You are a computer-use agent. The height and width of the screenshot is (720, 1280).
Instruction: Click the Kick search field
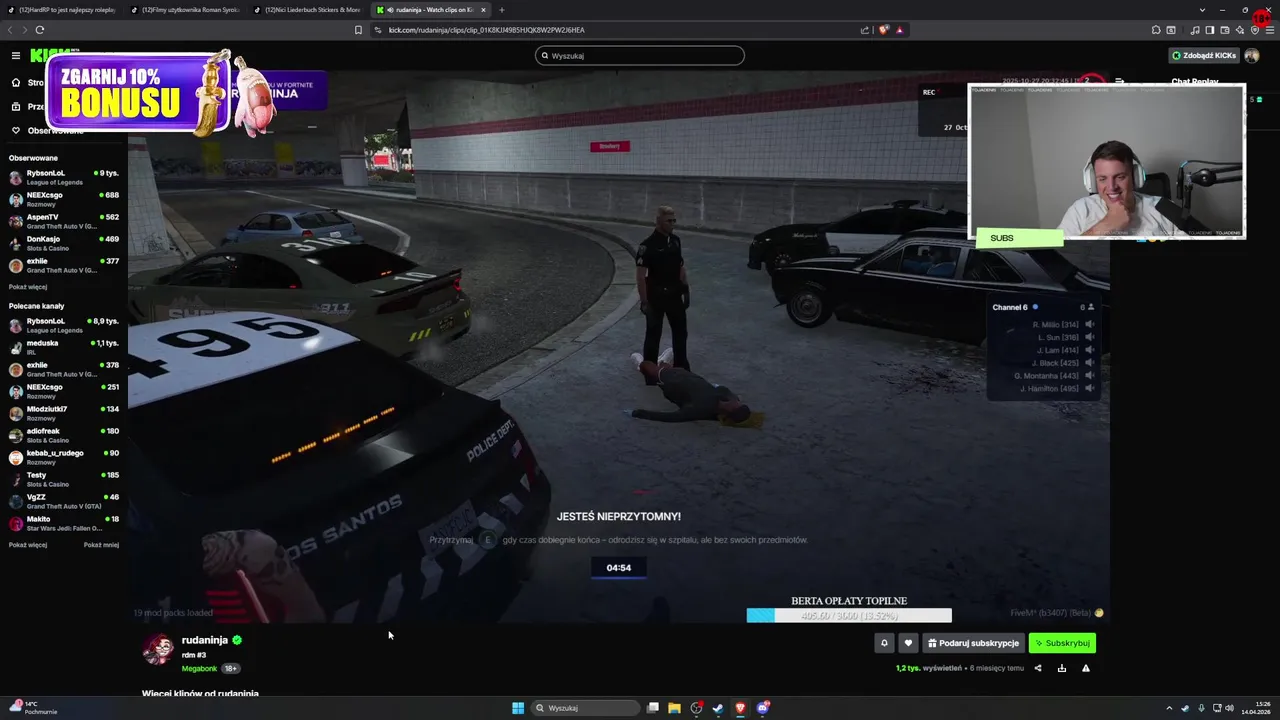[640, 55]
